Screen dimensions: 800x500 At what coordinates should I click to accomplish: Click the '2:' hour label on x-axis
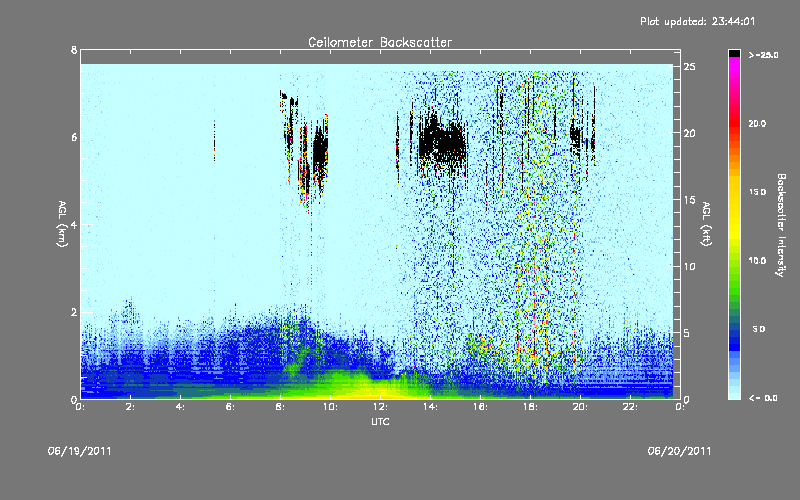[130, 407]
